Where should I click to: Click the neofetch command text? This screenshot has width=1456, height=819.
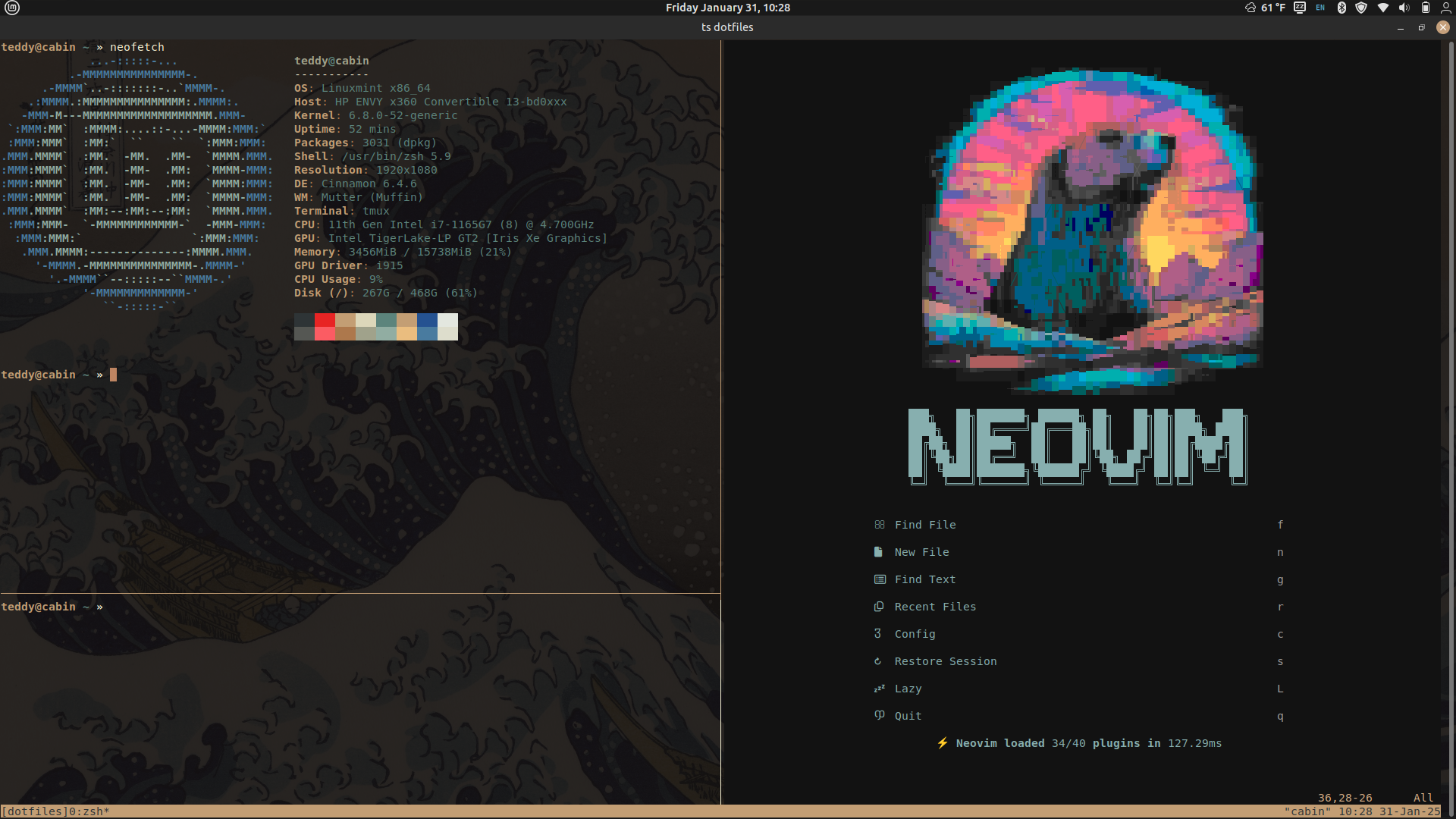137,47
